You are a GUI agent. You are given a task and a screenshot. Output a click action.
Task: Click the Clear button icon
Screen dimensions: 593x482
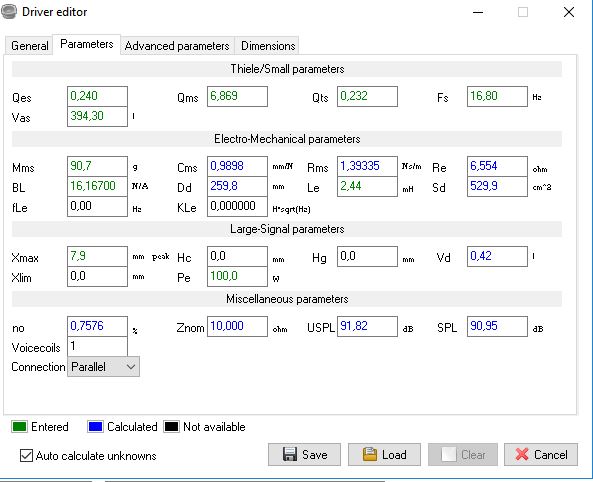[x=449, y=454]
